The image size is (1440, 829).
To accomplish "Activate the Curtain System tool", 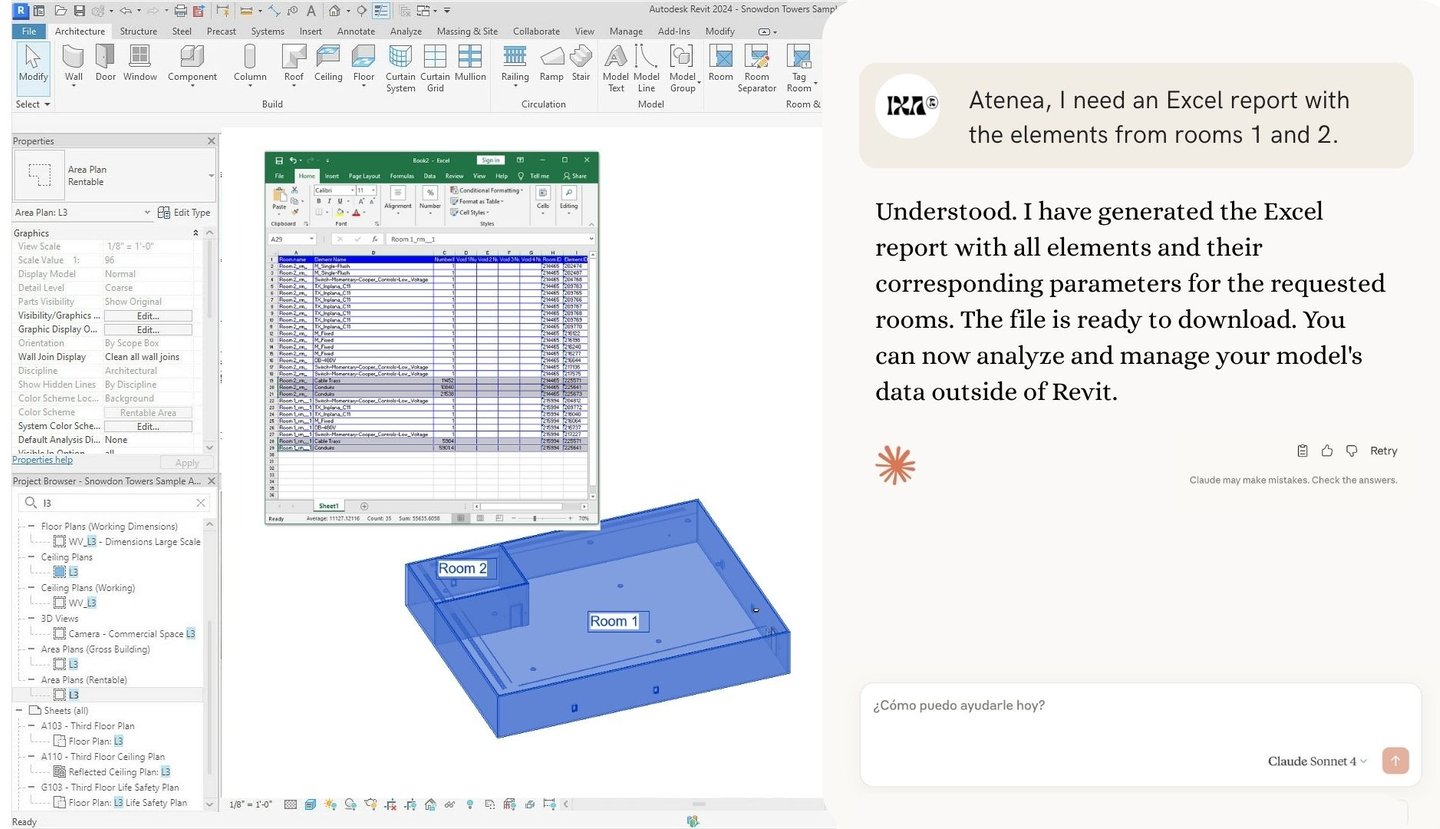I will pyautogui.click(x=400, y=69).
